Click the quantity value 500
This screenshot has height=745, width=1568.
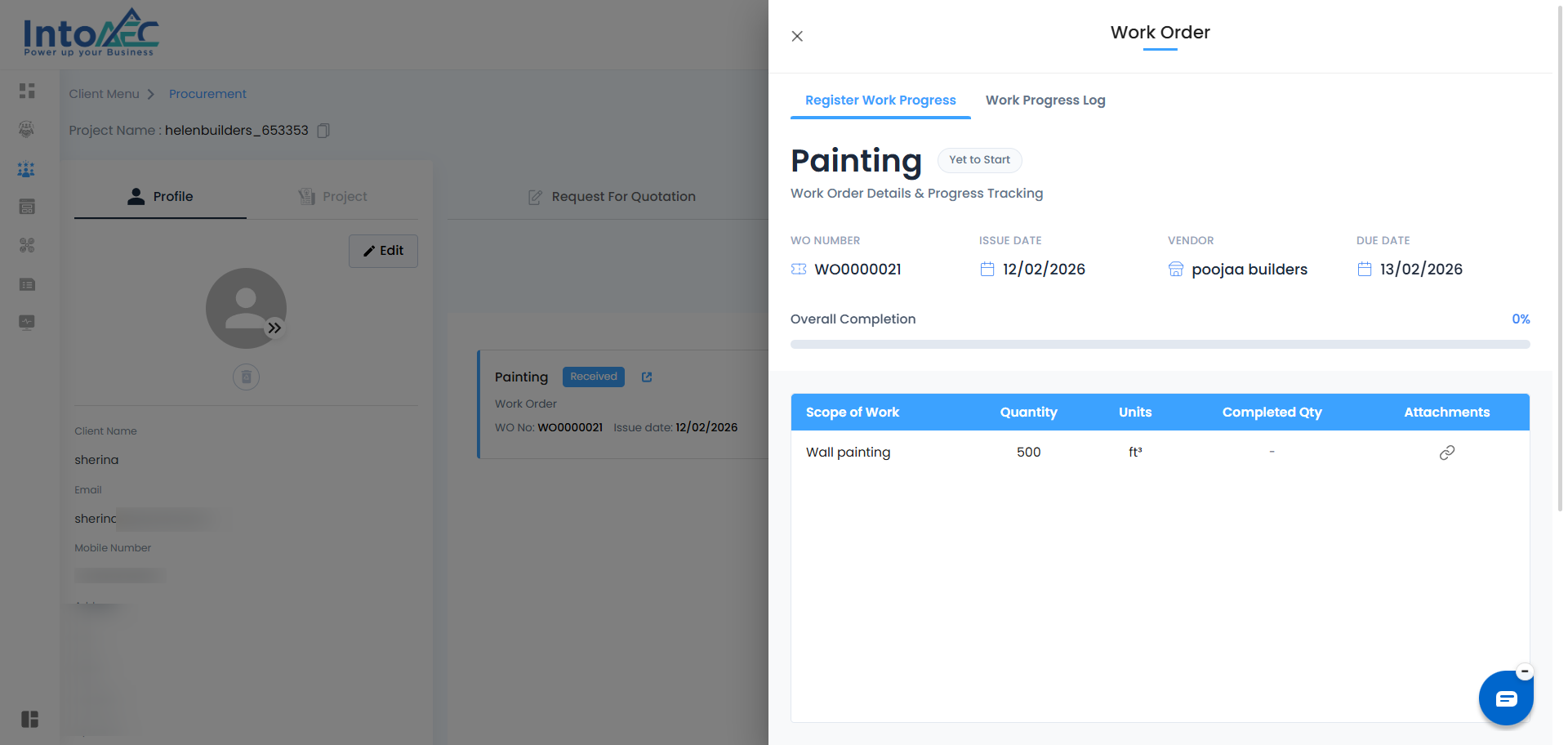click(x=1028, y=453)
